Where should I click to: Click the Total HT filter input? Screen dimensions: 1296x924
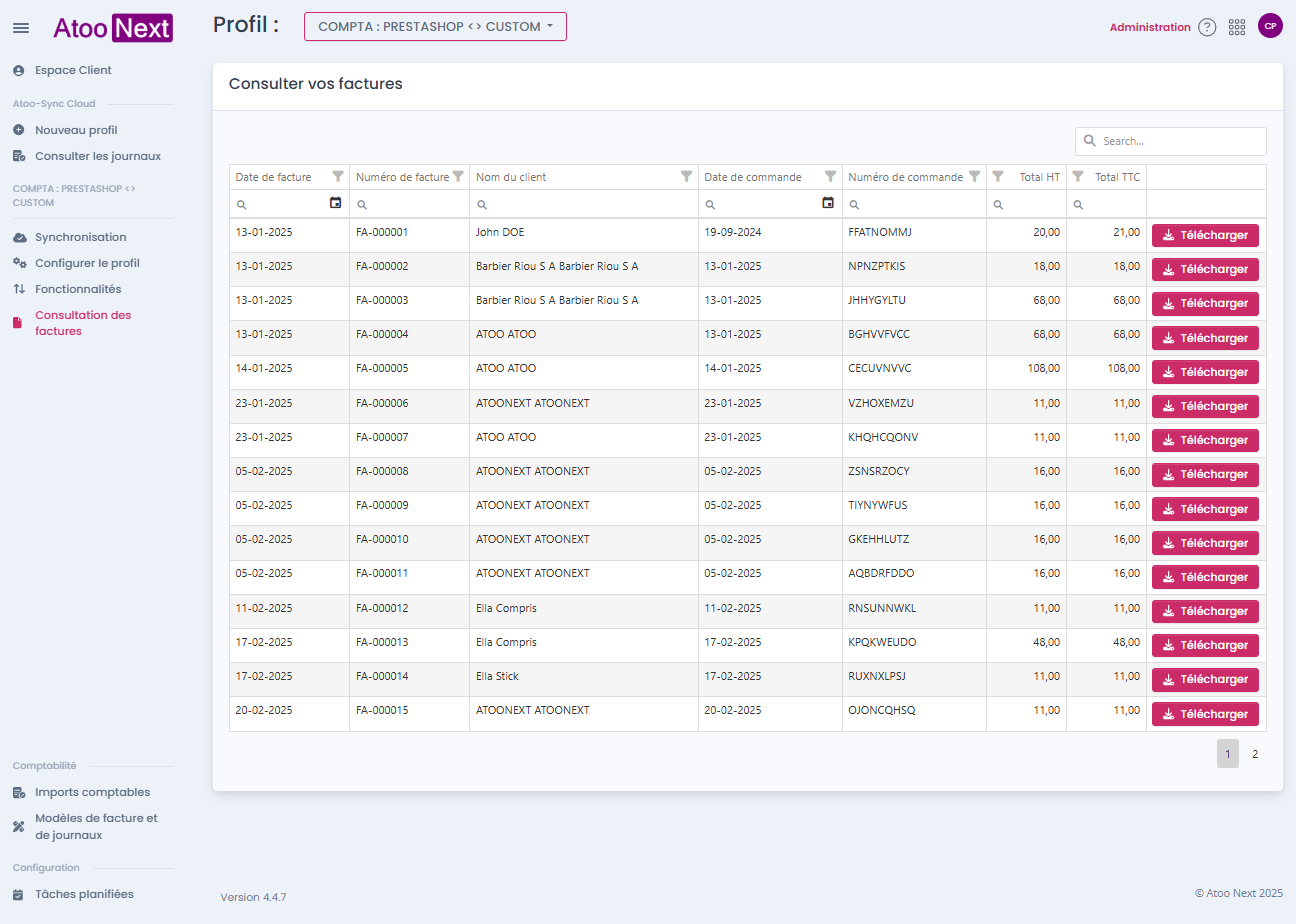tap(1026, 204)
